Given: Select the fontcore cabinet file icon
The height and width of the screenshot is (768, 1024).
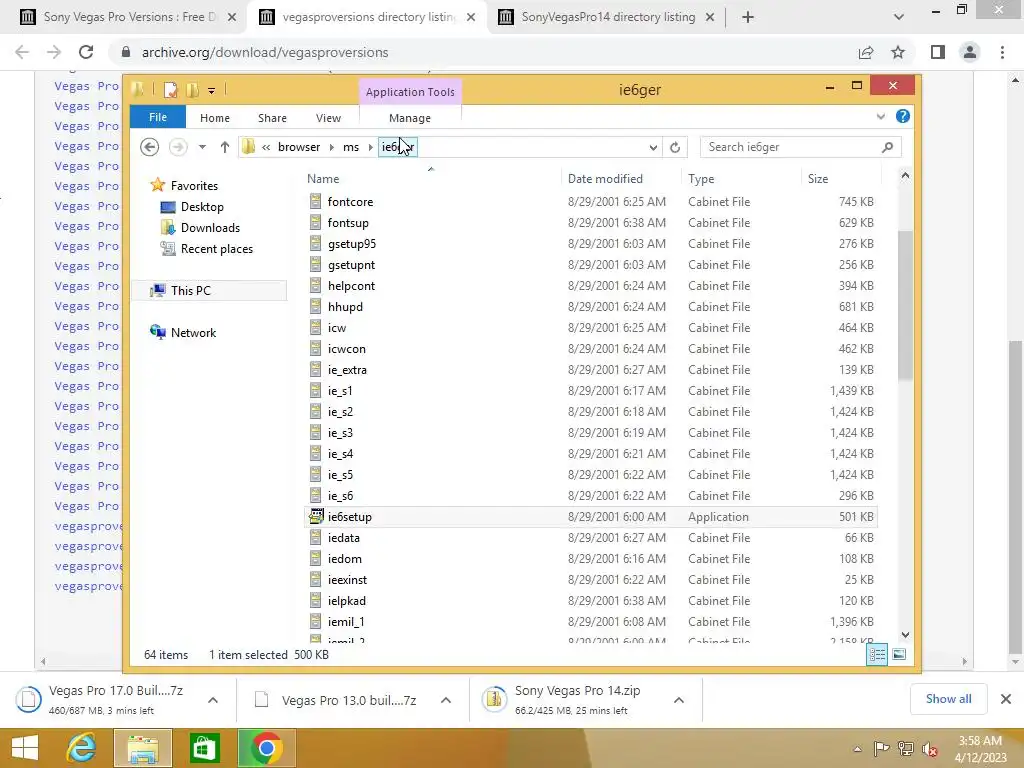Looking at the screenshot, I should tap(315, 202).
